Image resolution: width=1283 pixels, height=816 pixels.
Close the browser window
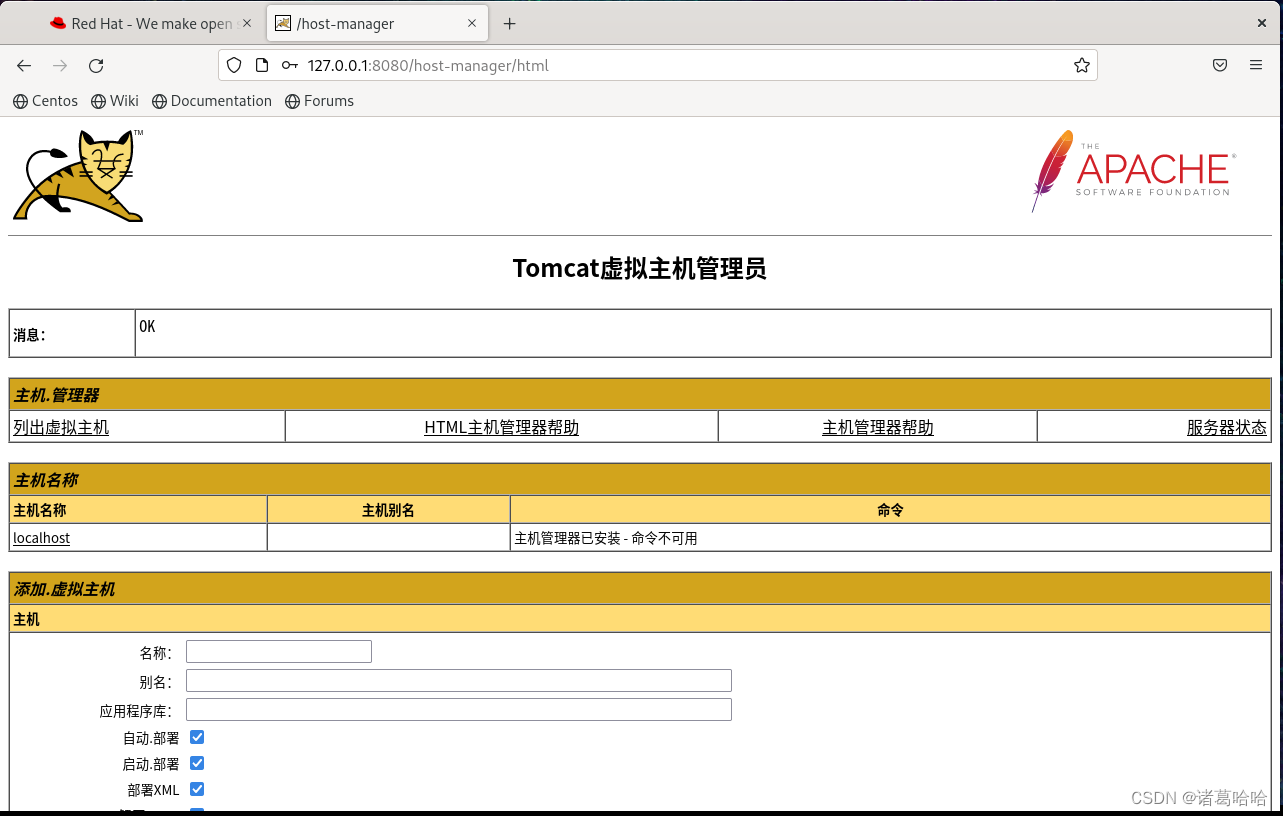[x=1262, y=22]
